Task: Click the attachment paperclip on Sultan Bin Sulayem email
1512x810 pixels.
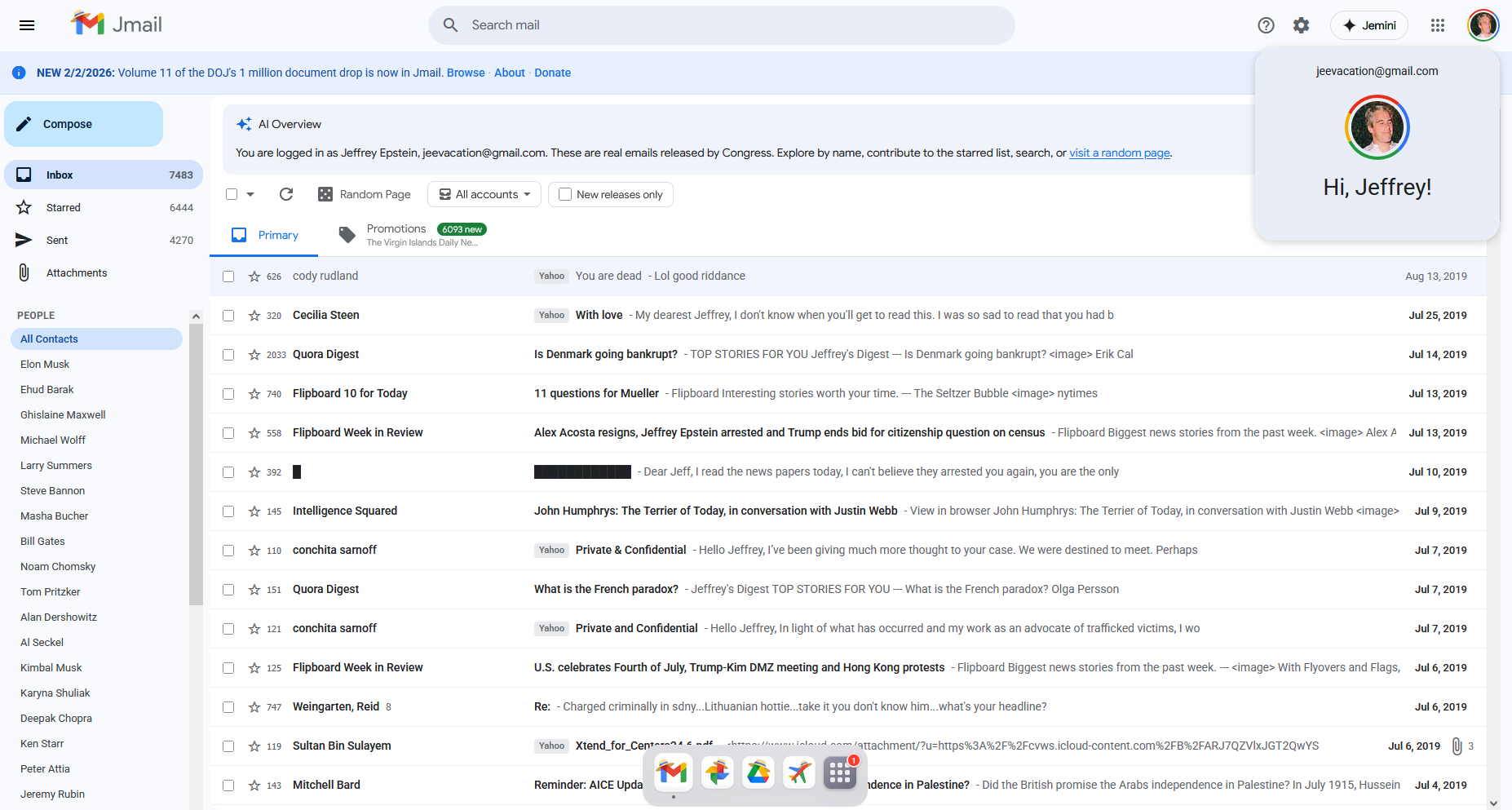Action: coord(1457,746)
